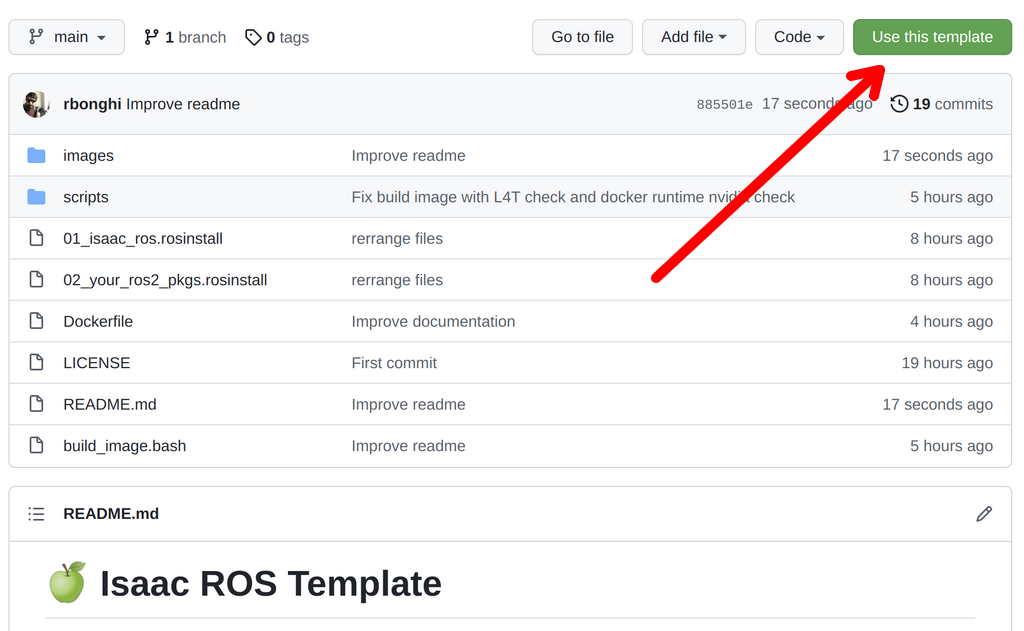Image resolution: width=1024 pixels, height=631 pixels.
Task: Click the Isaac ROS Template heading
Action: click(270, 583)
